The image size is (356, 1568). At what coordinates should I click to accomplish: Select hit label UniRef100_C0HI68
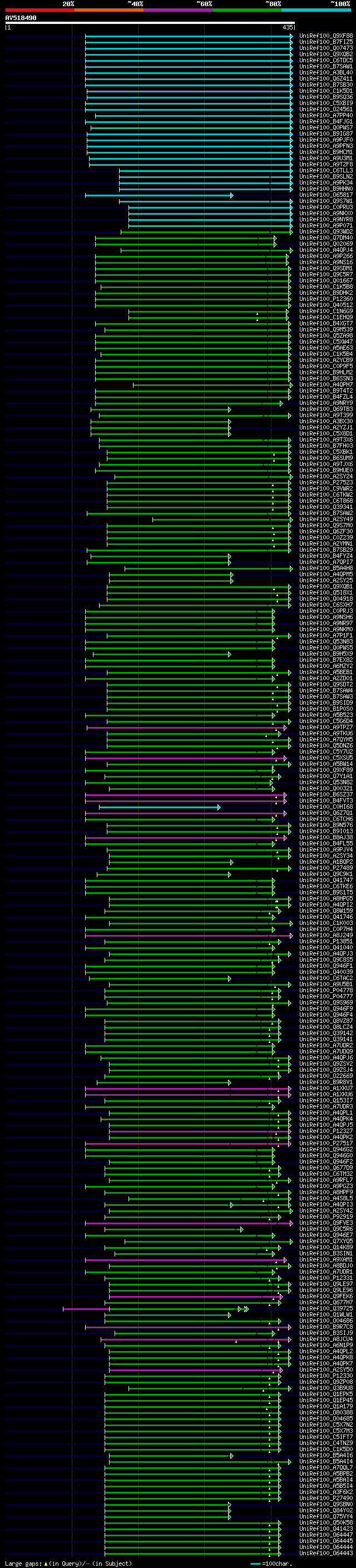[326, 807]
